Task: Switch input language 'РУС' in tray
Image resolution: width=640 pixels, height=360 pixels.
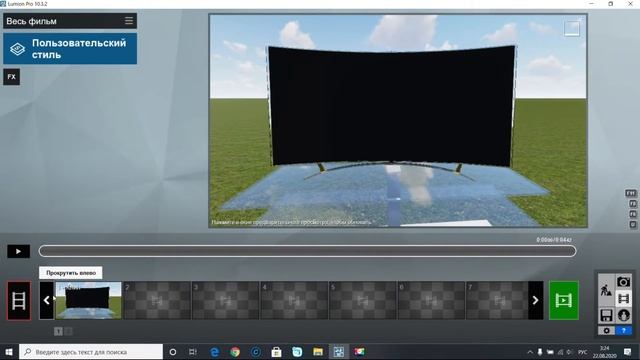Action: click(x=582, y=352)
